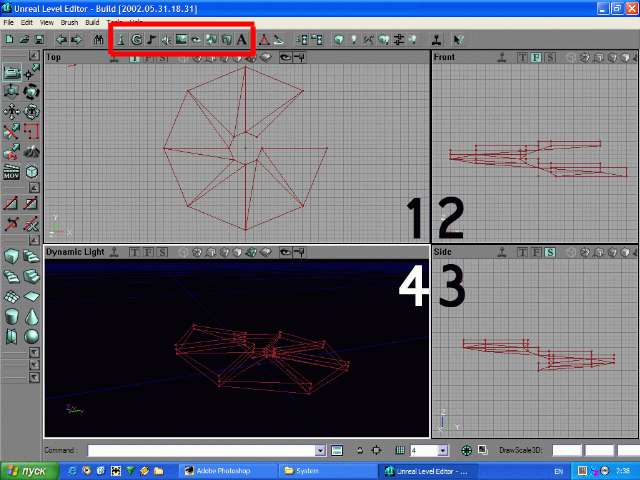Open the Animation browser A icon
Screen dimensions: 640x480
click(242, 40)
